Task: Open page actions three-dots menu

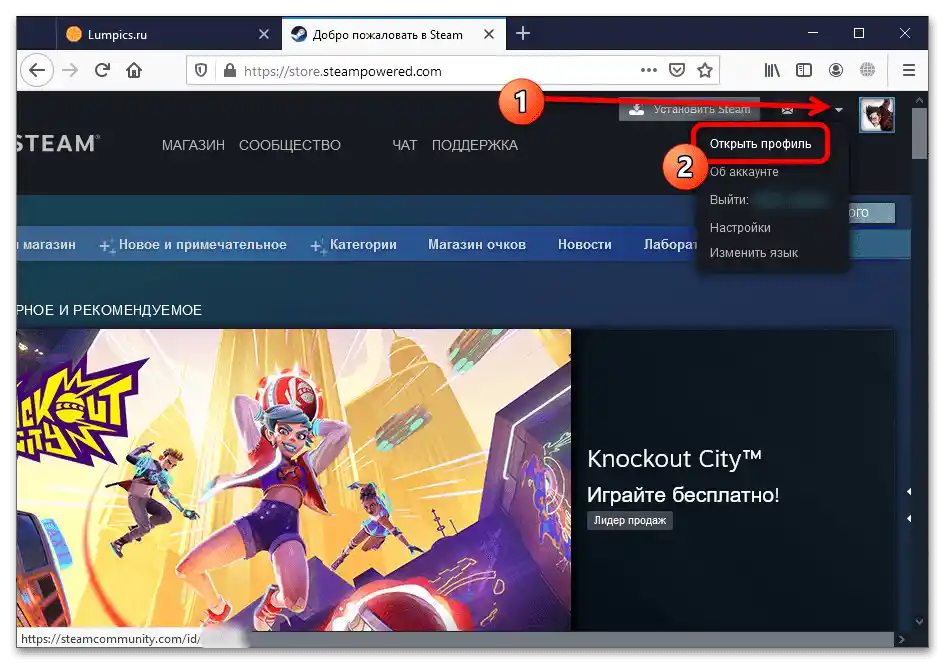Action: click(648, 70)
